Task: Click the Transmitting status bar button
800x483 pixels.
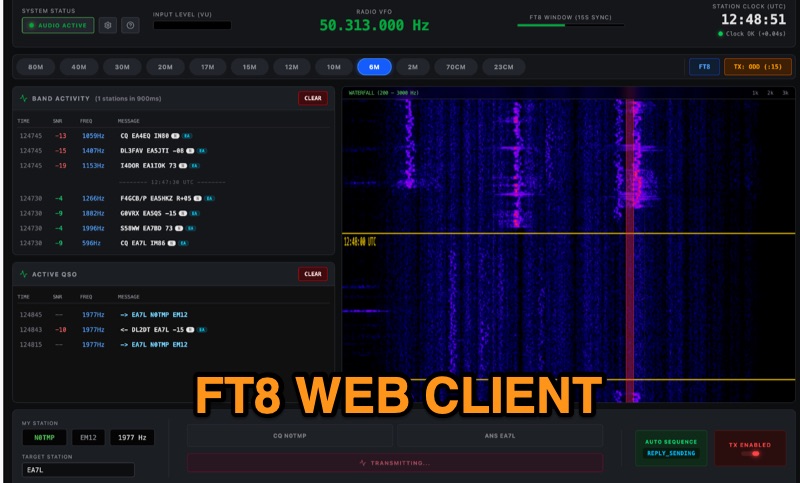Action: point(395,463)
